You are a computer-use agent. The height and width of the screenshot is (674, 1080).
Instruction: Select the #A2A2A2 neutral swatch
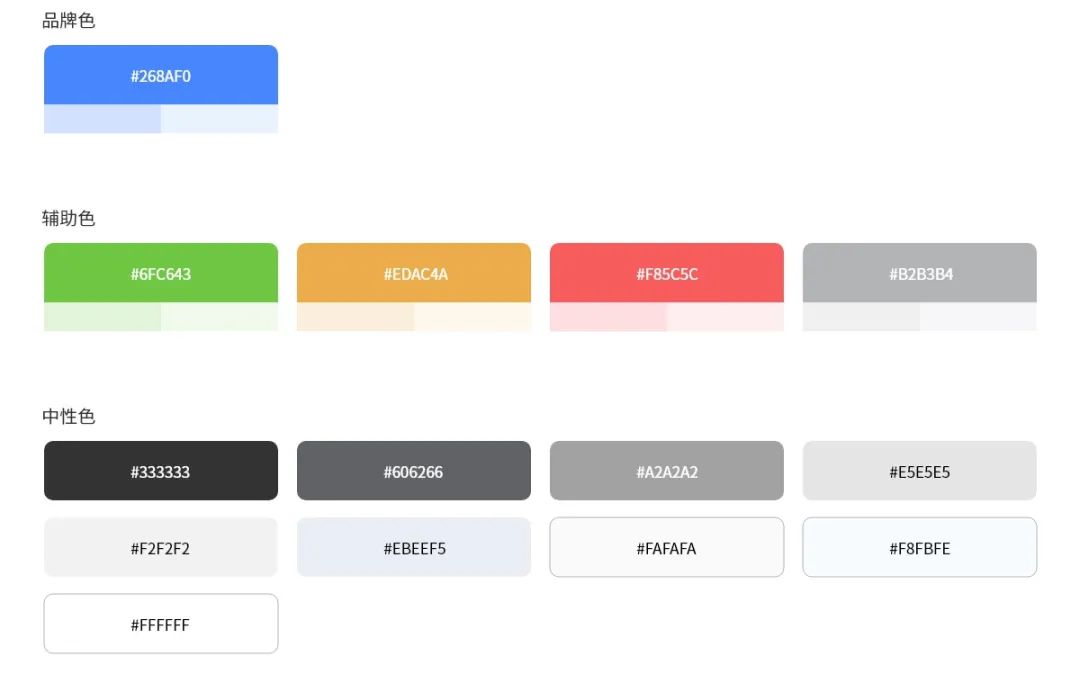667,471
